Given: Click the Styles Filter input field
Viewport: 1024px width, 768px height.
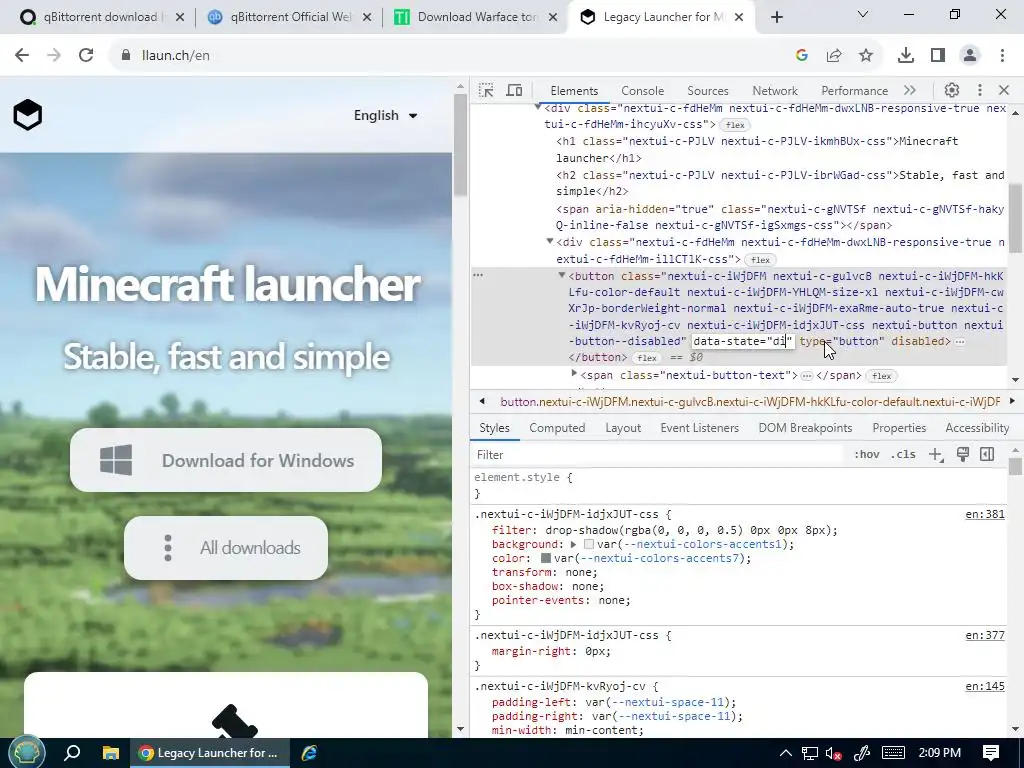Looking at the screenshot, I should (656, 455).
